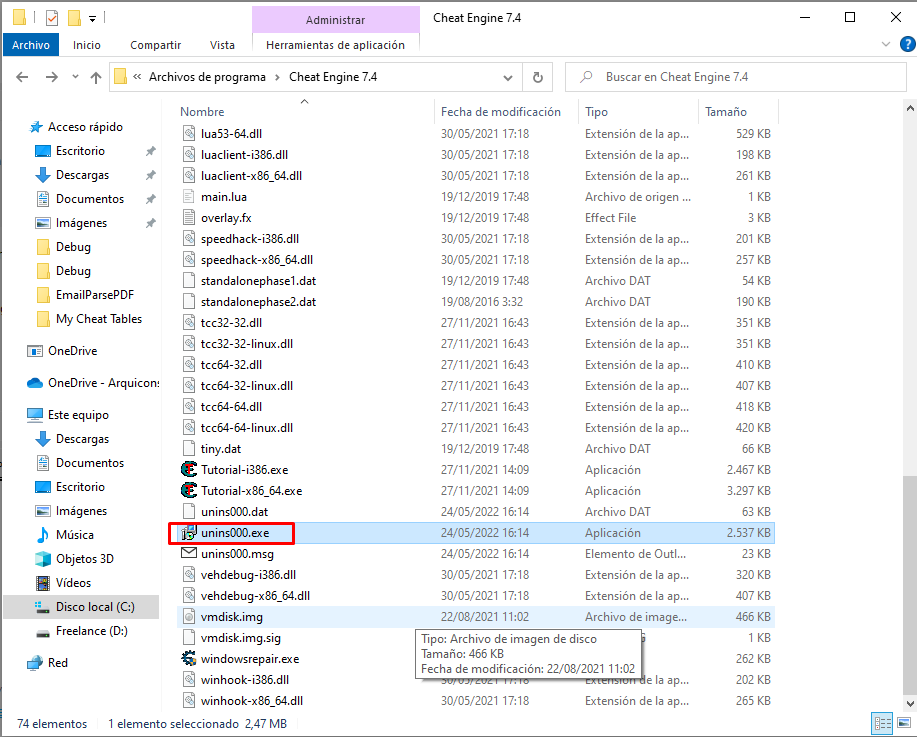Unpin Escritorio from Quick access
The width and height of the screenshot is (917, 737).
[150, 150]
